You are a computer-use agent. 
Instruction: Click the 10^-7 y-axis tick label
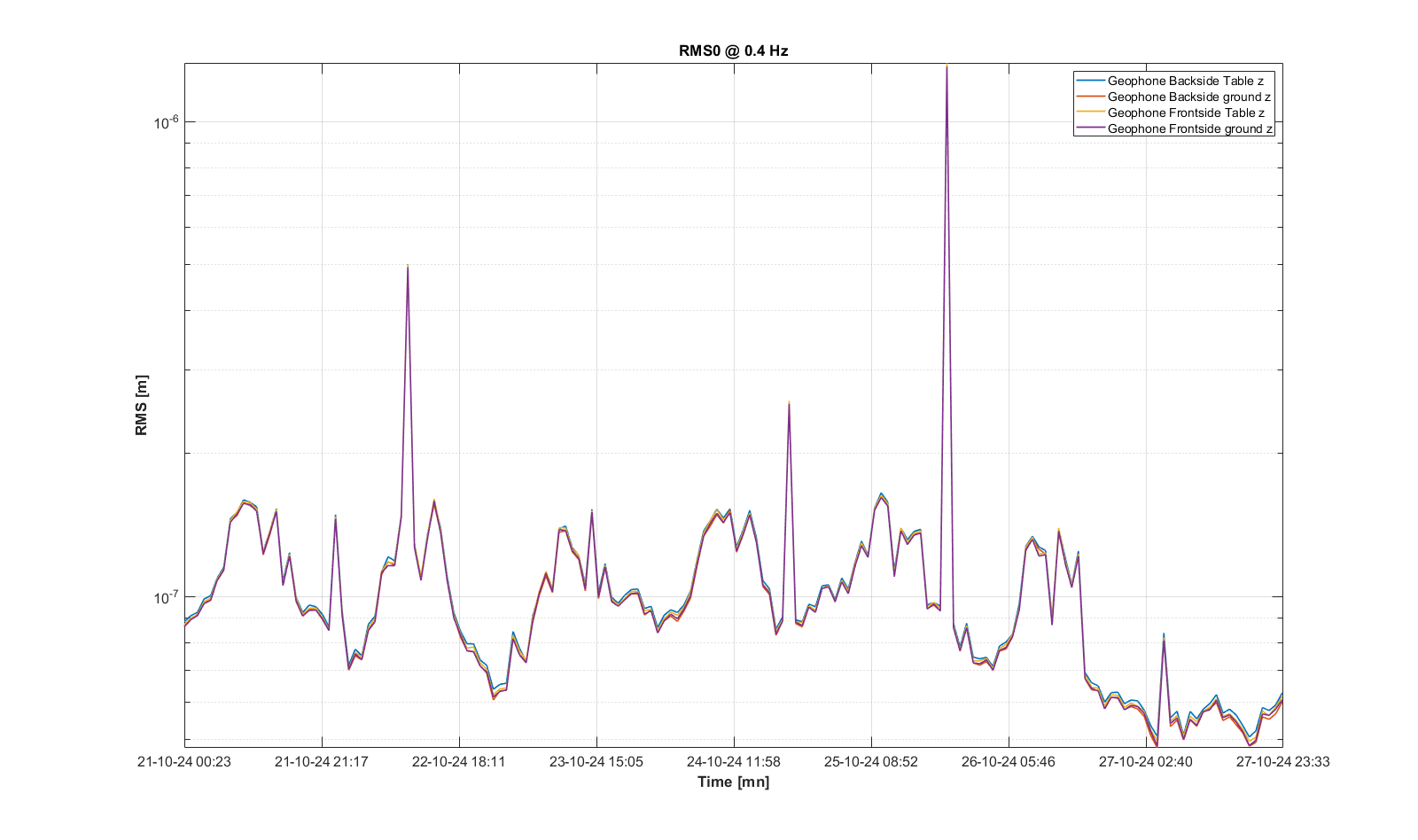[167, 597]
